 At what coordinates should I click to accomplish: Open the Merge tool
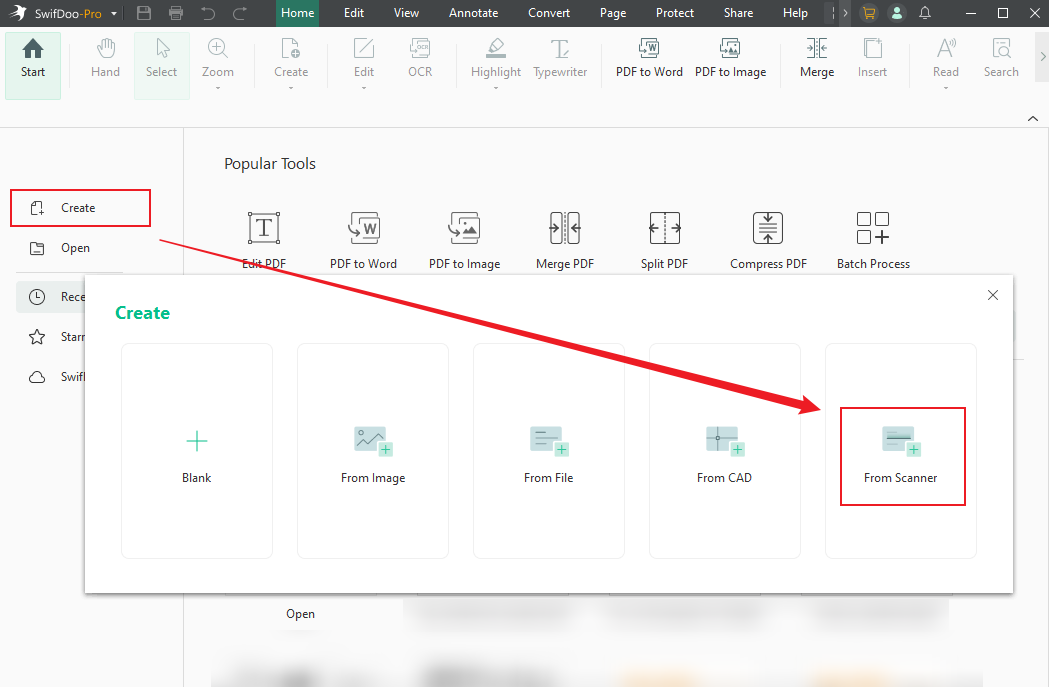pyautogui.click(x=816, y=58)
